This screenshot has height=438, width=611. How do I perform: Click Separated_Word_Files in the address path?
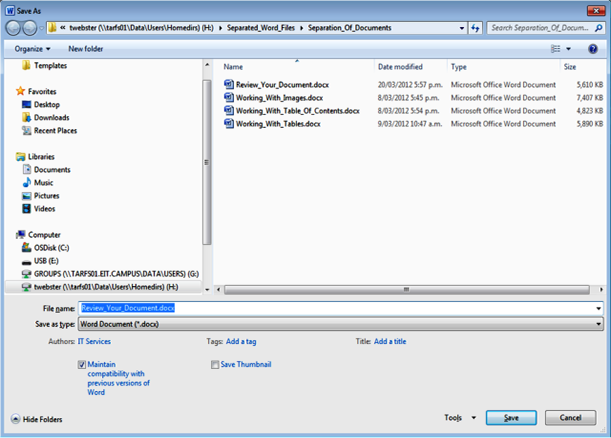point(261,28)
